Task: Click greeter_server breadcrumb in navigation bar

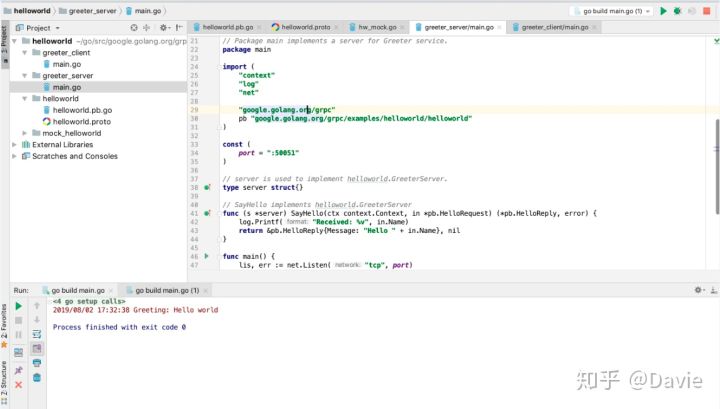Action: (88, 11)
